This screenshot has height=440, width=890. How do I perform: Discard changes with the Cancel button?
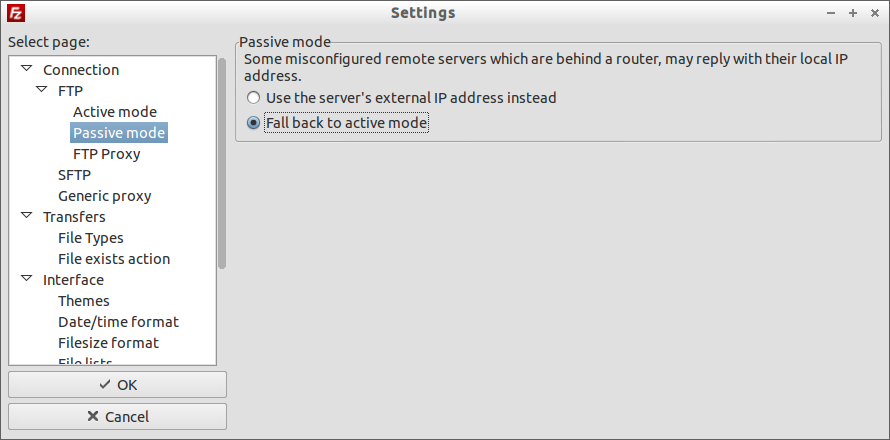pos(117,416)
